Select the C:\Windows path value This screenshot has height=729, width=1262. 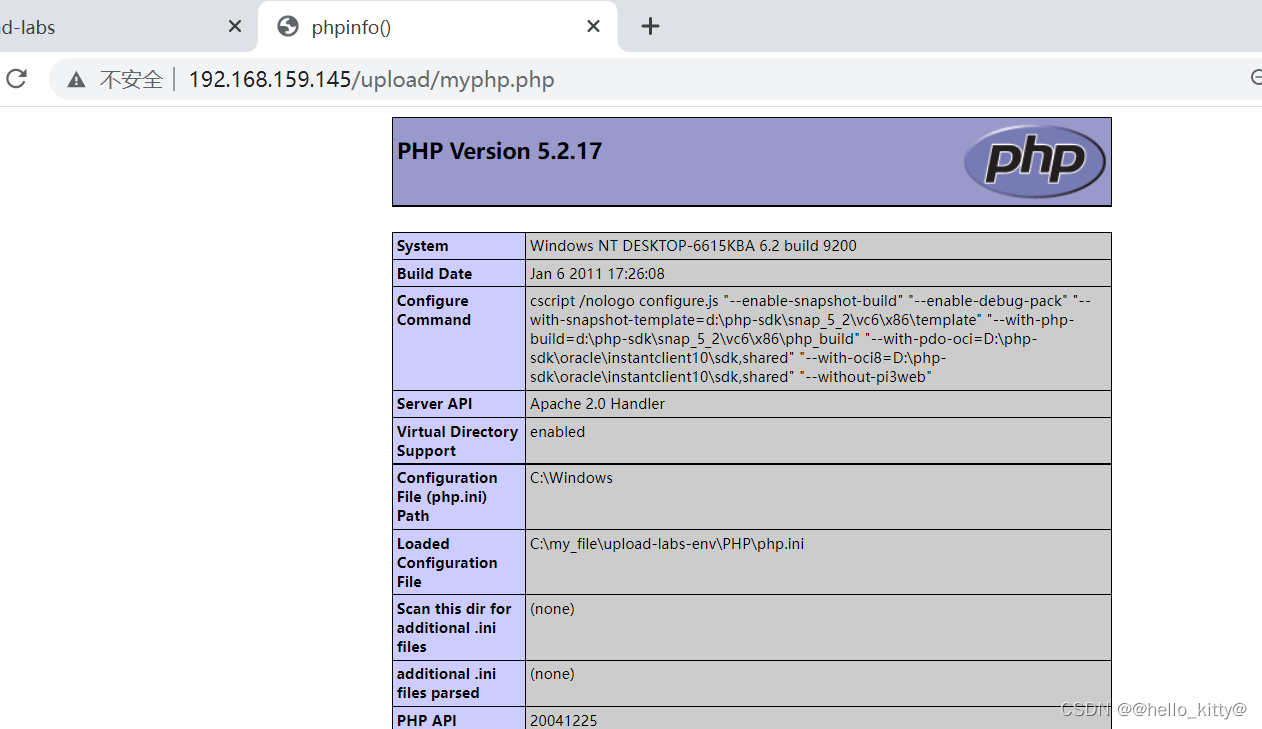(x=571, y=478)
